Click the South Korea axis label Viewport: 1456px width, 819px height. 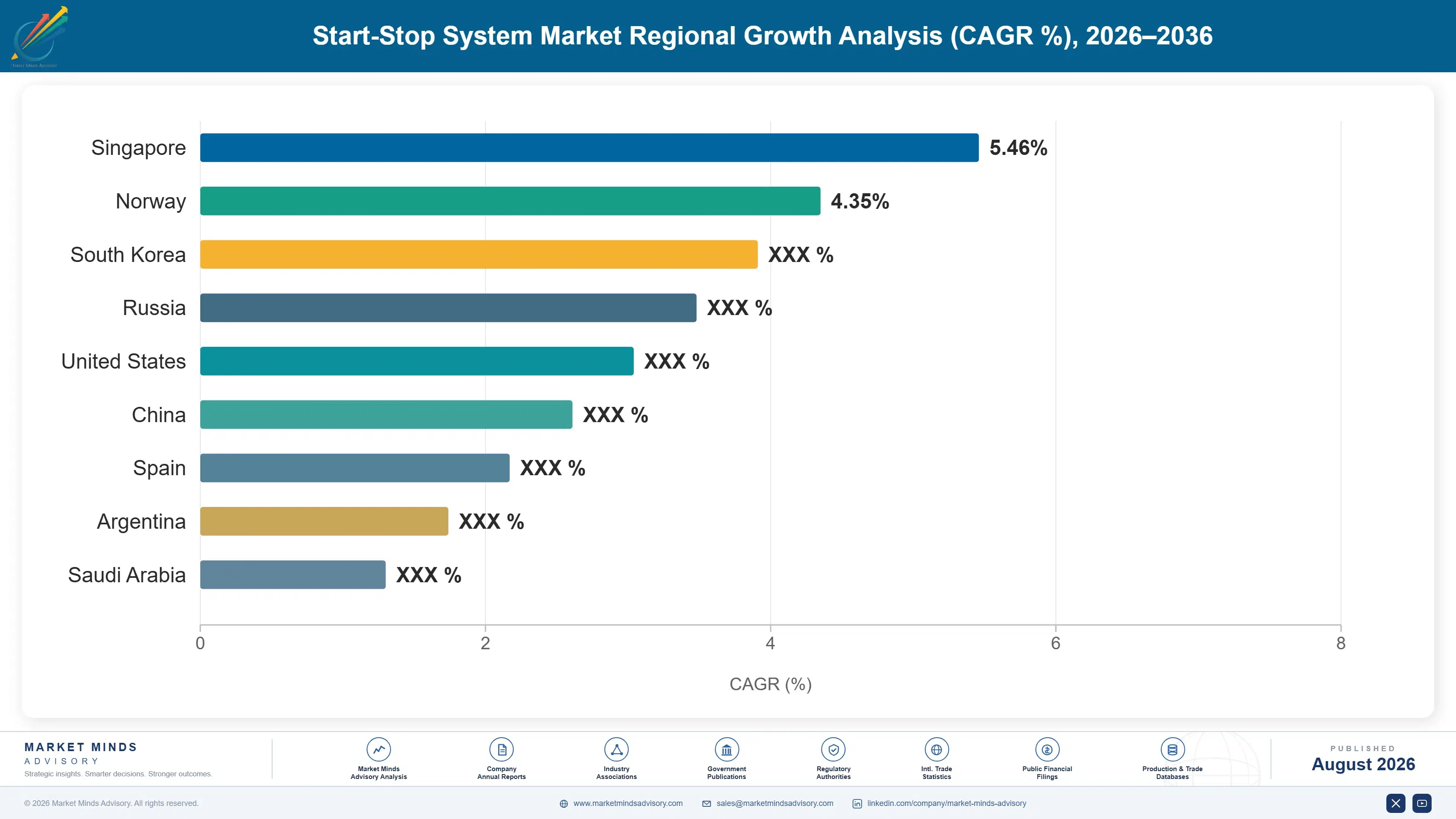128,255
